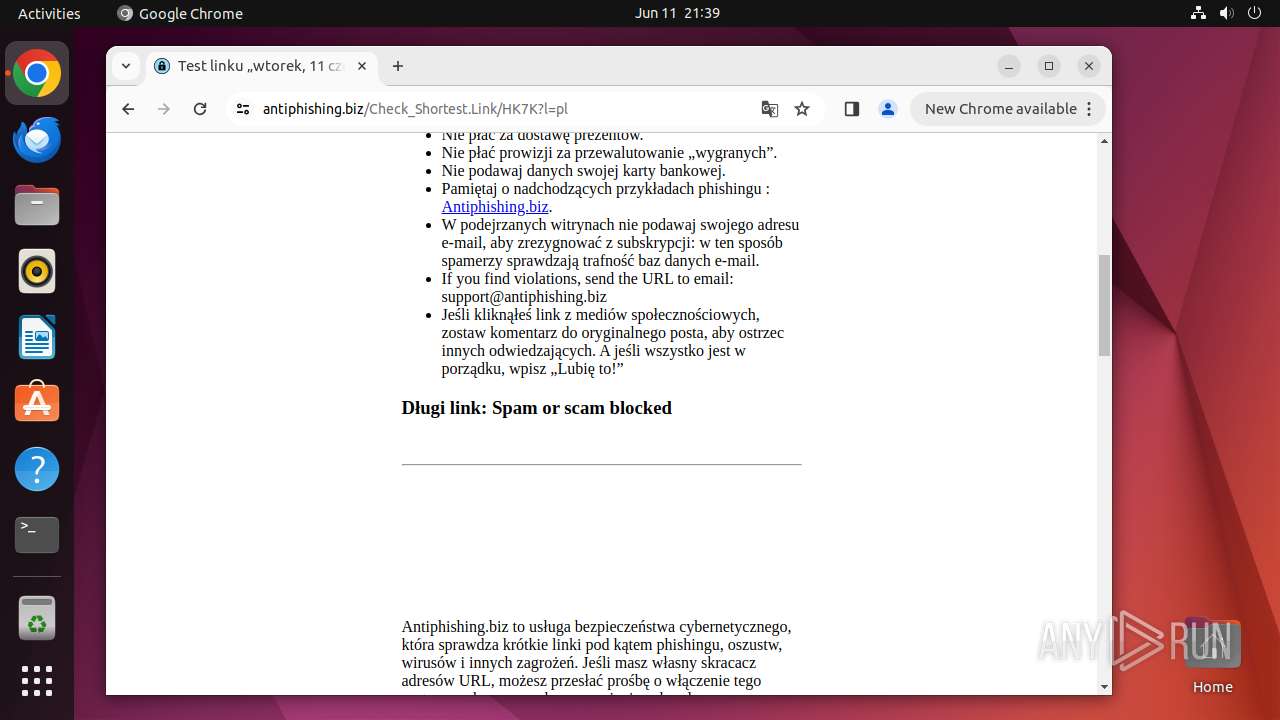Viewport: 1280px width, 720px height.
Task: Open Ubuntu Software store icon
Action: [x=37, y=403]
